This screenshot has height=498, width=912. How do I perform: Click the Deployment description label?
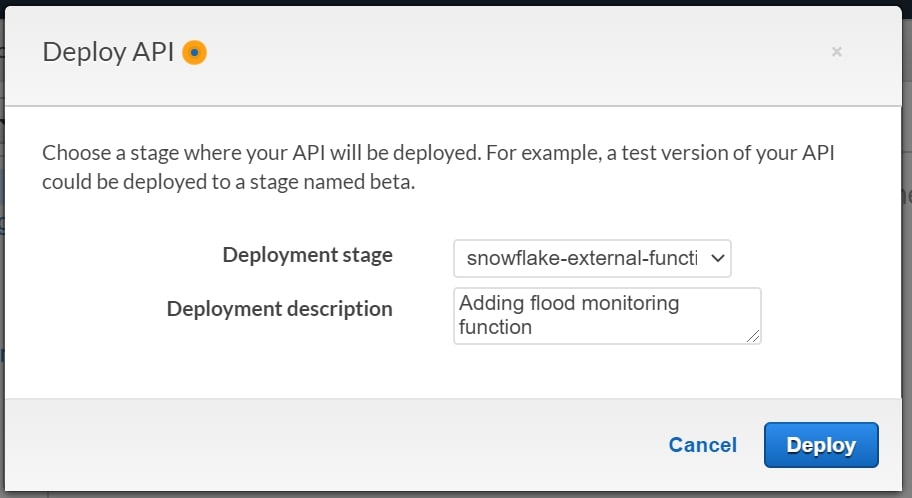click(x=280, y=308)
